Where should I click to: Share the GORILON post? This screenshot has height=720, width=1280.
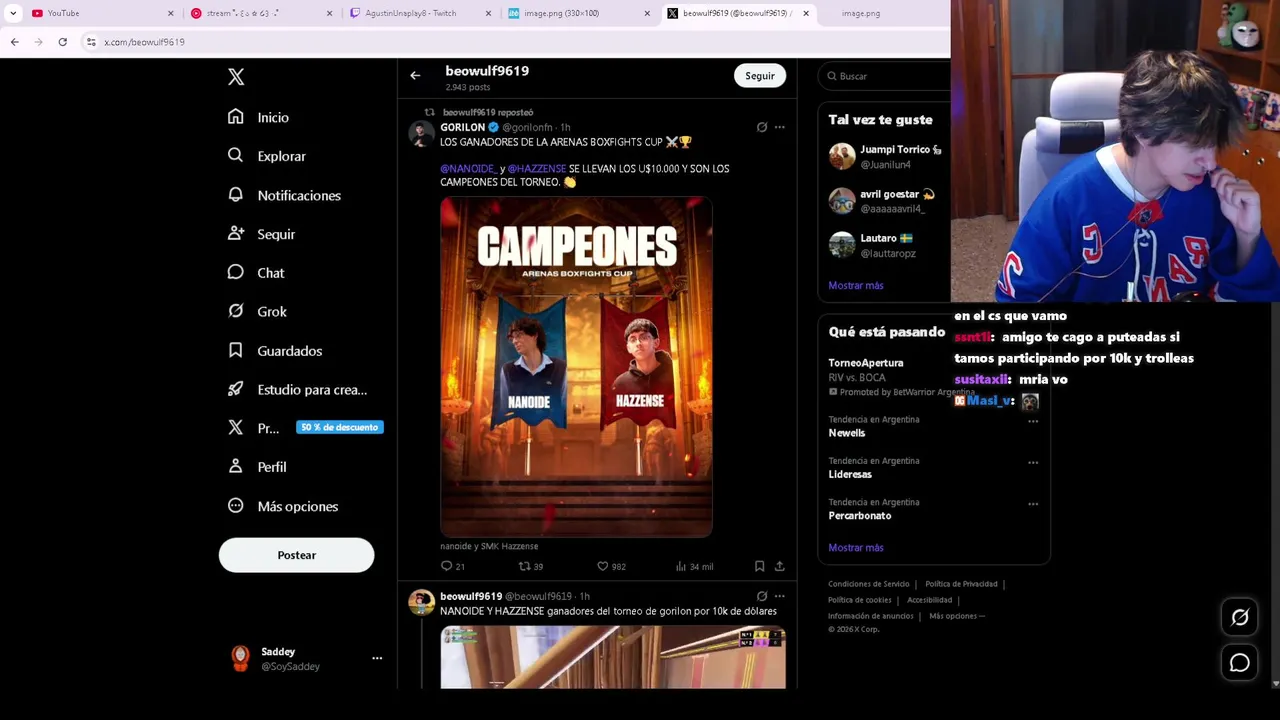tap(779, 566)
